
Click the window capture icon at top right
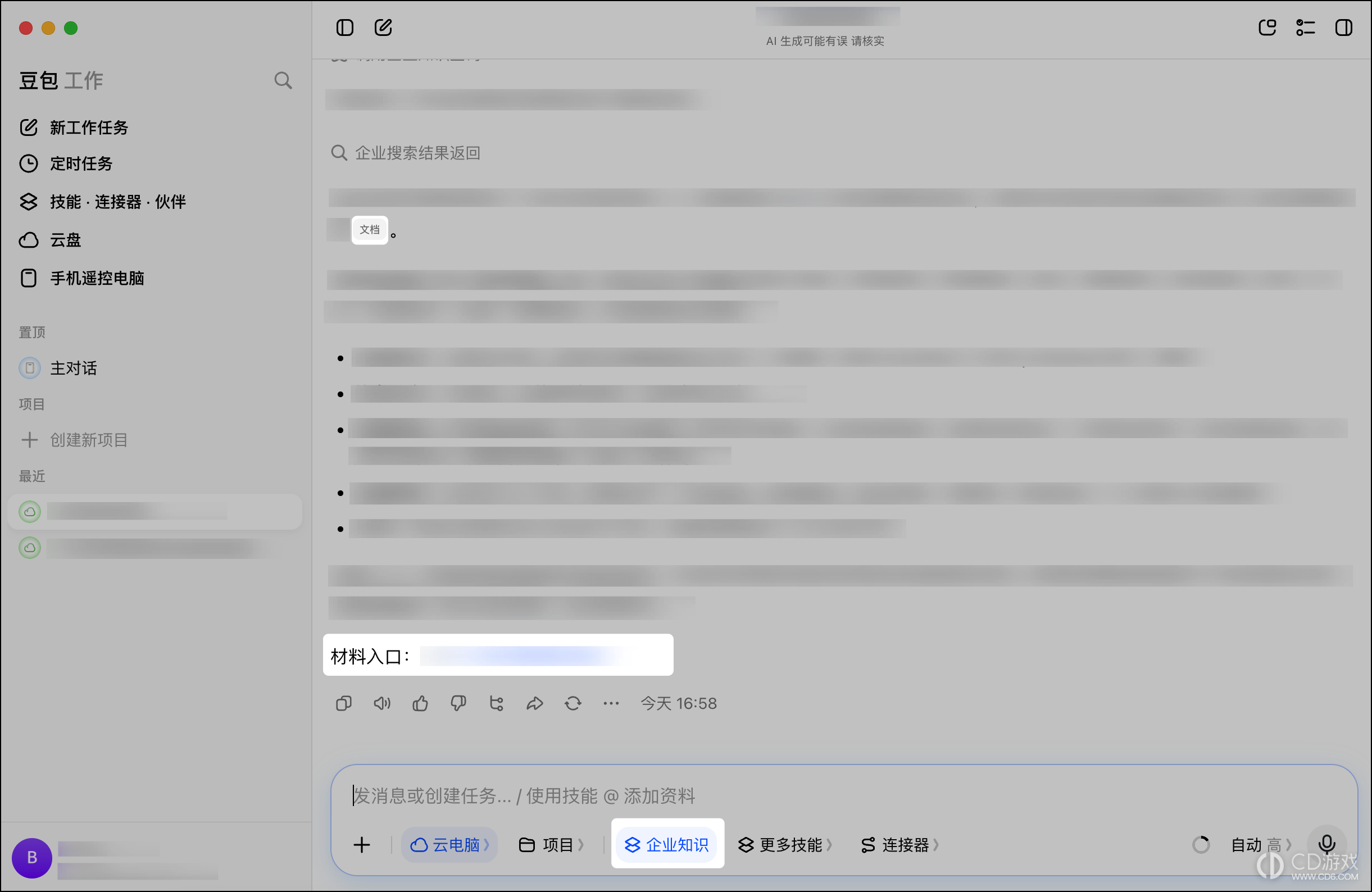coord(1267,27)
